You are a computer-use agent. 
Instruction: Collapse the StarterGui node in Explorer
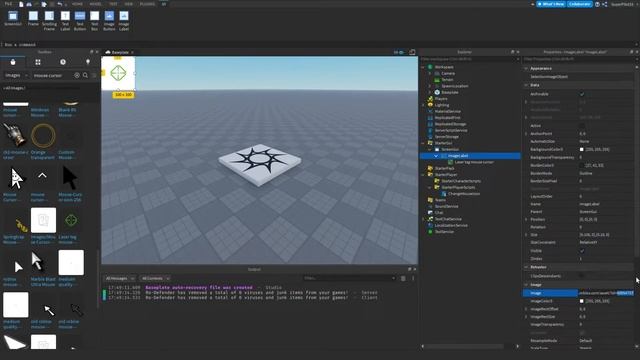423,143
